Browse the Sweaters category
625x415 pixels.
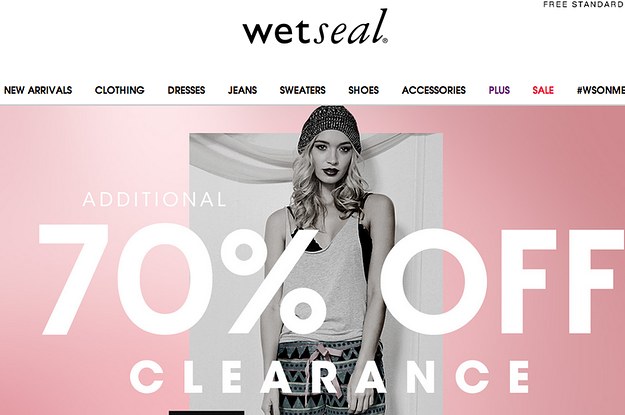[x=303, y=90]
